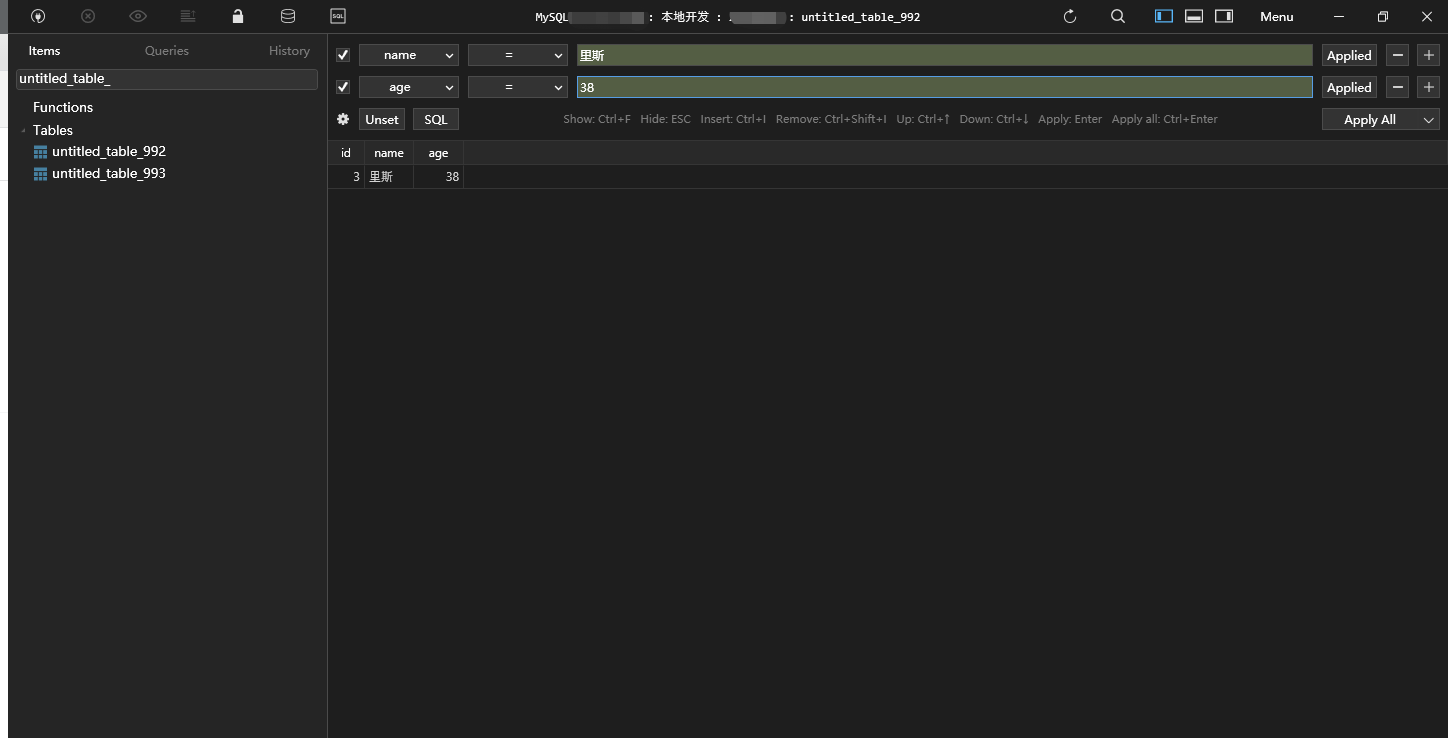This screenshot has width=1448, height=738.
Task: Select the untitled_table_993 table in the sidebar
Action: point(109,173)
